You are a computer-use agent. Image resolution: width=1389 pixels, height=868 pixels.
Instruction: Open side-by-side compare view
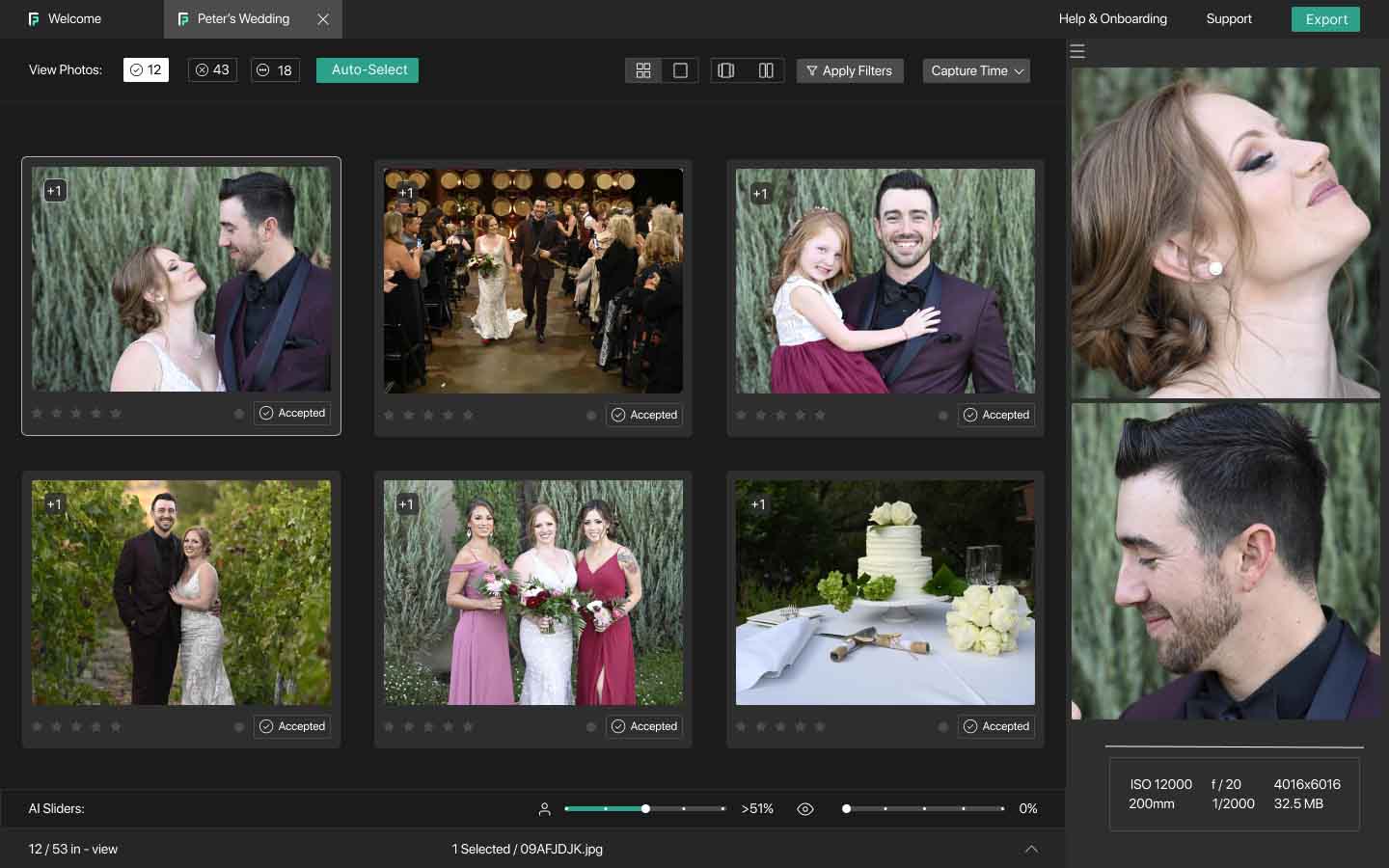tap(726, 69)
